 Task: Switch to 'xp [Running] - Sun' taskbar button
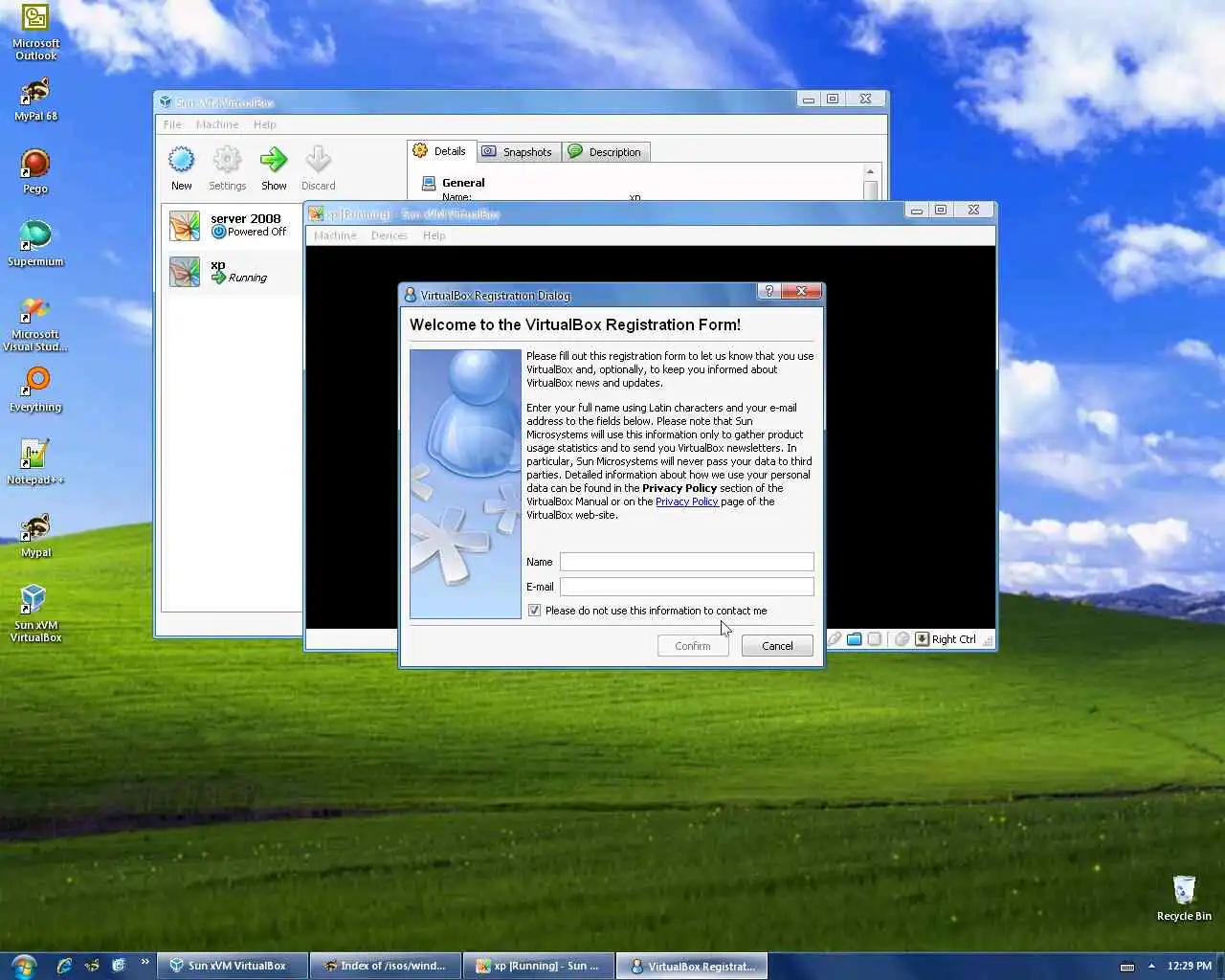(539, 966)
